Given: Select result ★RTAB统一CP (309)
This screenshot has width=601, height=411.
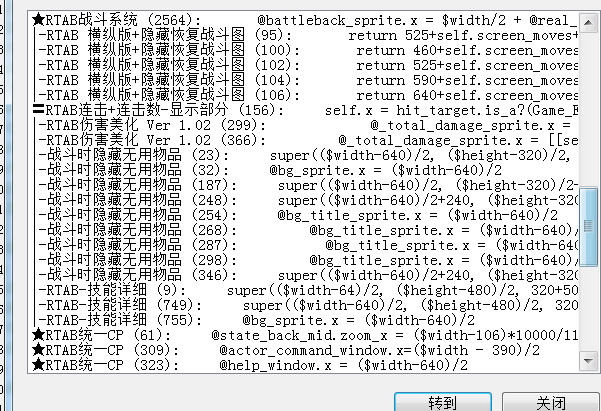Looking at the screenshot, I should (x=304, y=350).
